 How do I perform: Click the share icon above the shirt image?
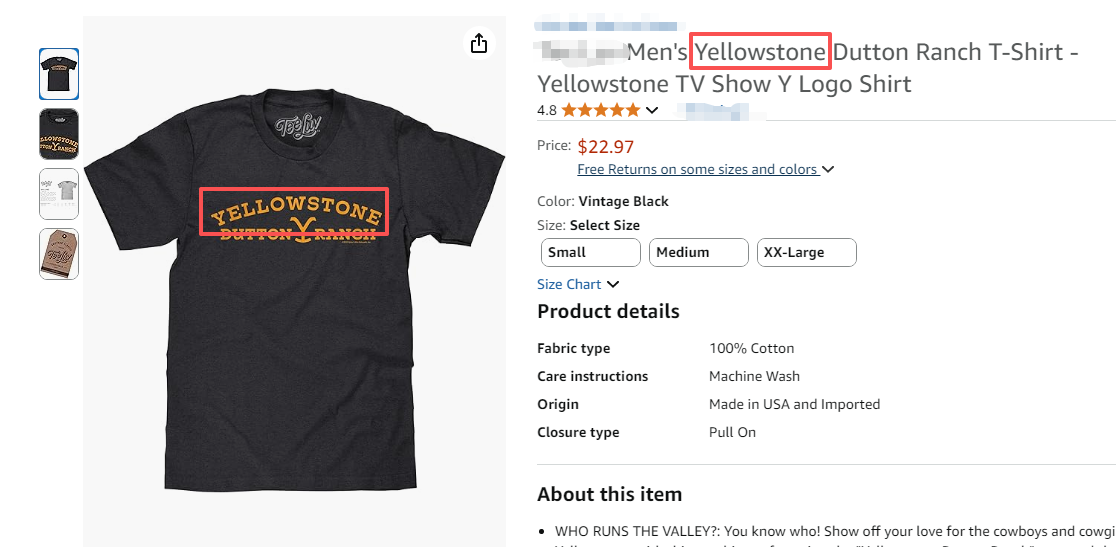[479, 43]
